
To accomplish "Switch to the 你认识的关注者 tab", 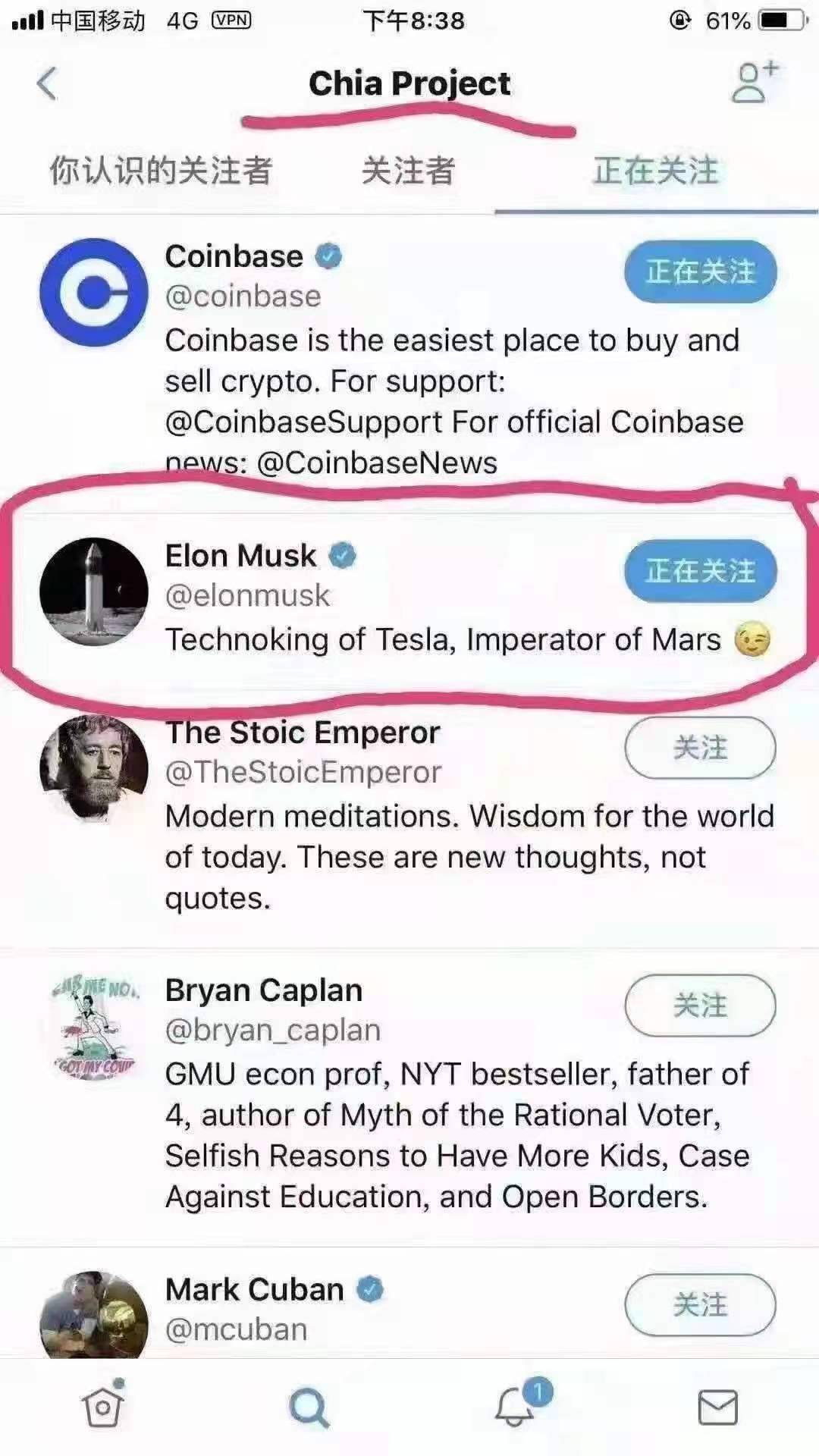I will point(161,171).
